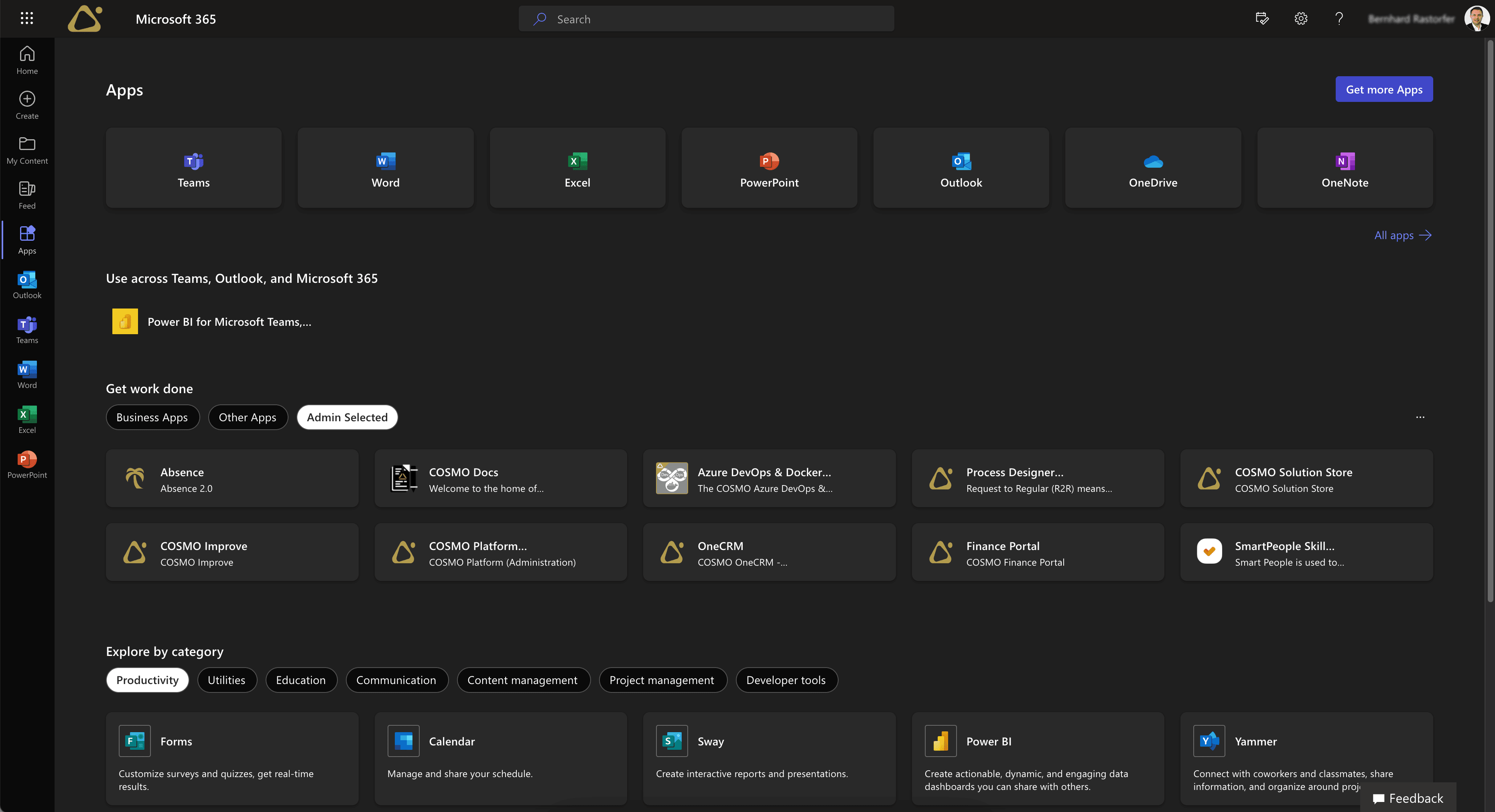Select the Education category
The width and height of the screenshot is (1495, 812).
(x=301, y=680)
